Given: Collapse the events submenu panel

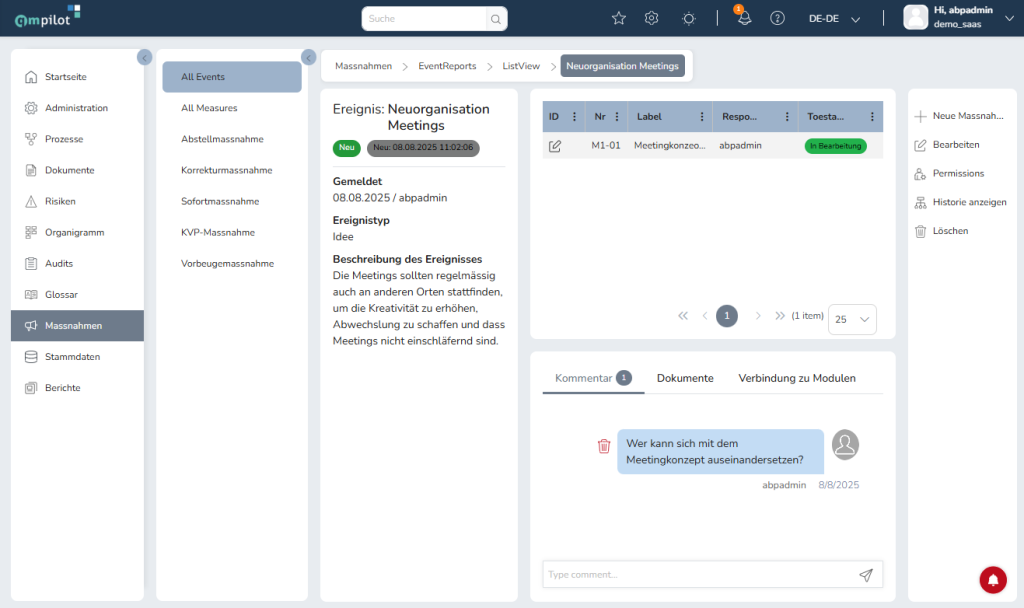Looking at the screenshot, I should point(308,57).
